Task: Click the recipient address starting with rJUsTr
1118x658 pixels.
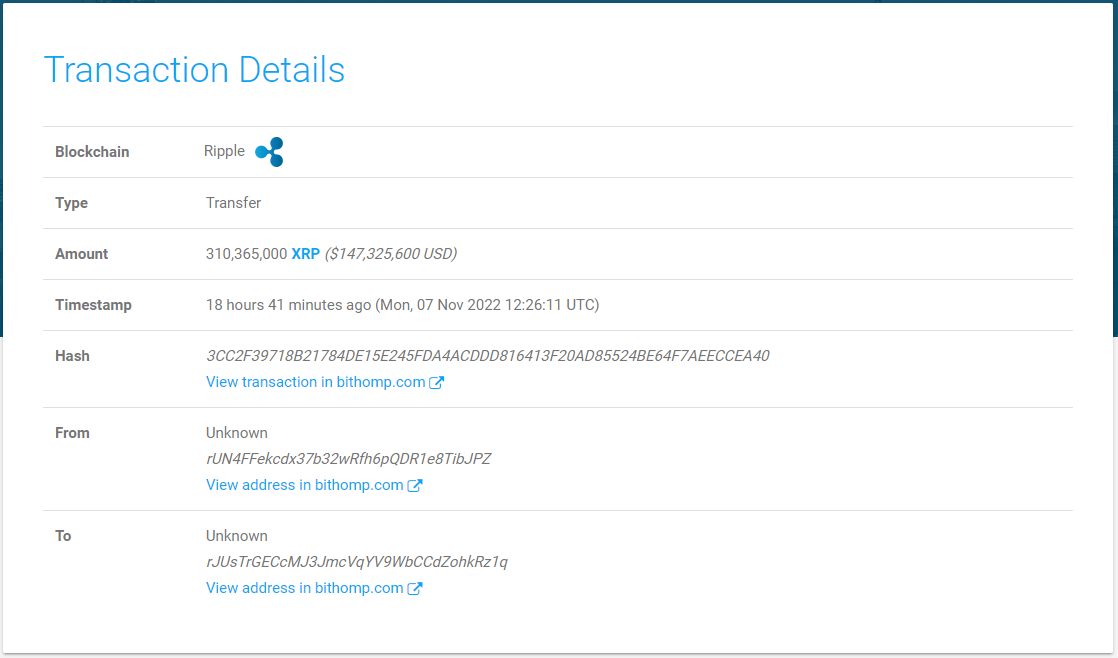Action: [356, 562]
